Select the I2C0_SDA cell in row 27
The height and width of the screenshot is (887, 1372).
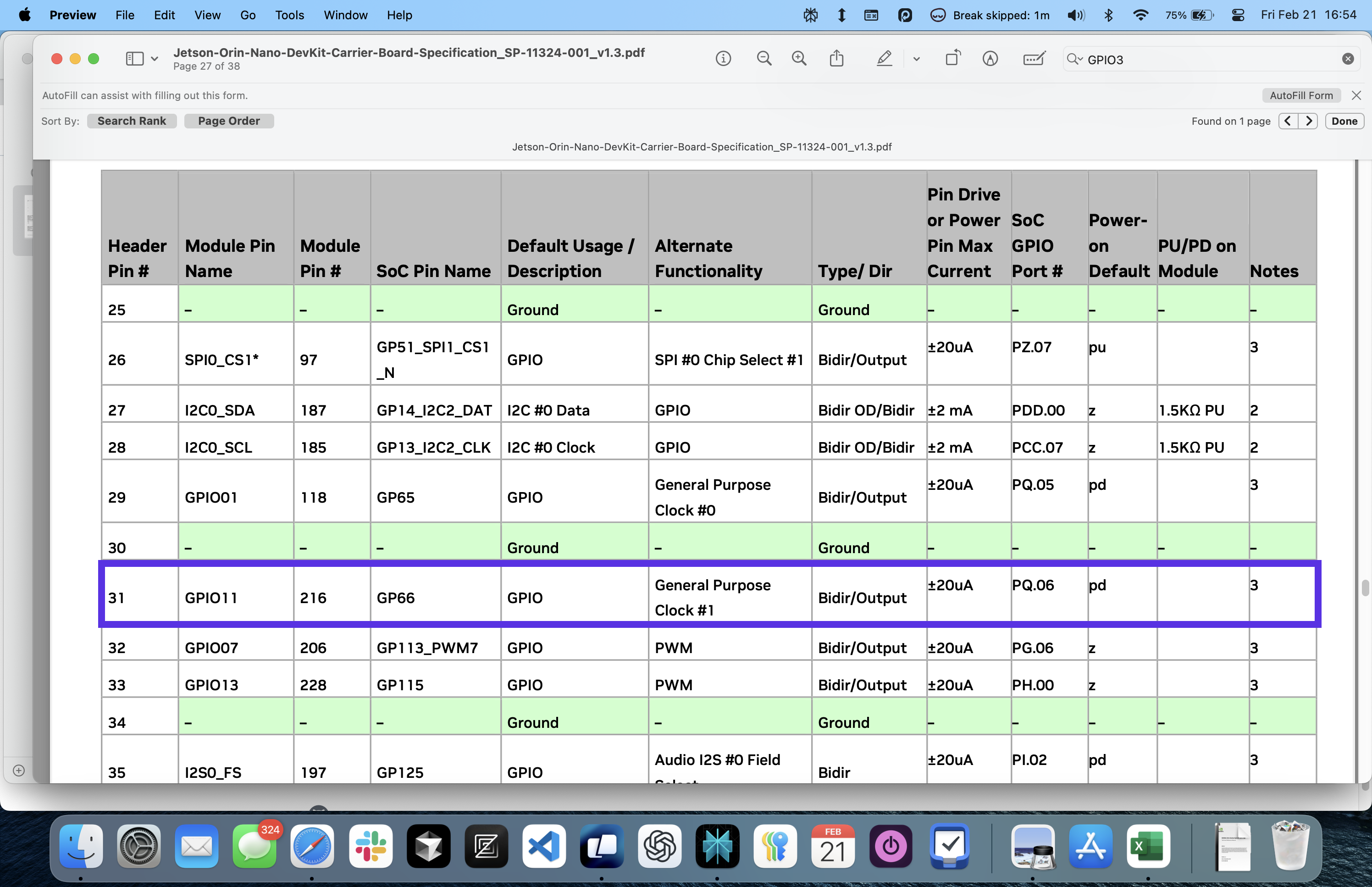[x=236, y=405]
